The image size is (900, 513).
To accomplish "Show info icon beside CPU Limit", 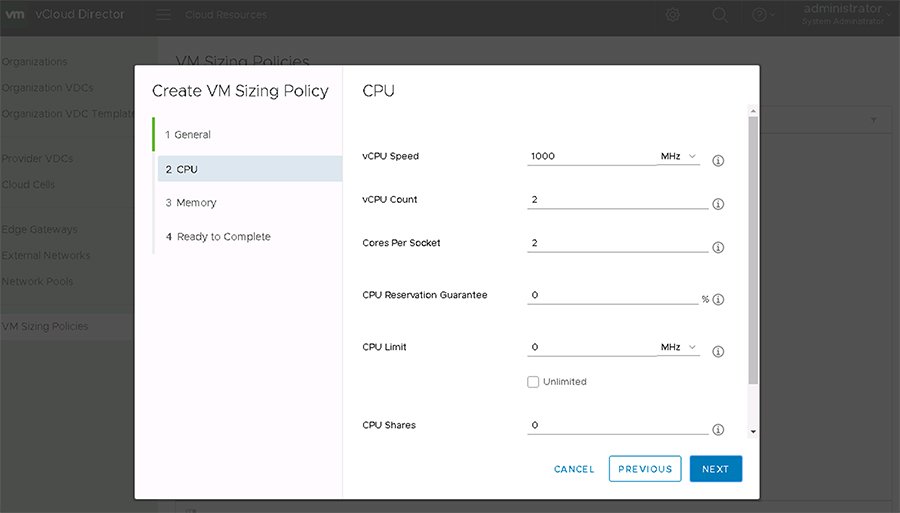I will (717, 351).
